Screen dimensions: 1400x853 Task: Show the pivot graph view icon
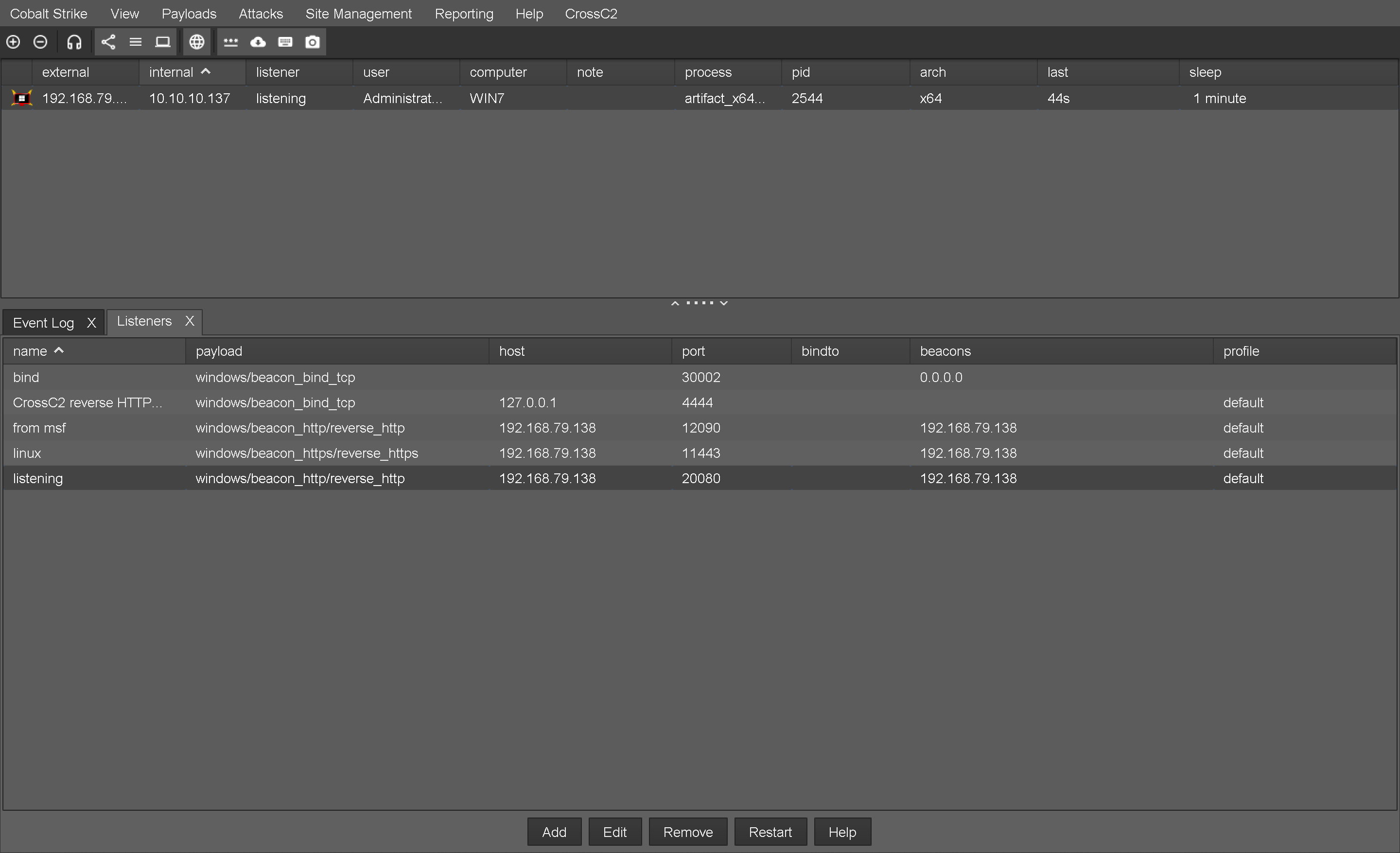(108, 42)
